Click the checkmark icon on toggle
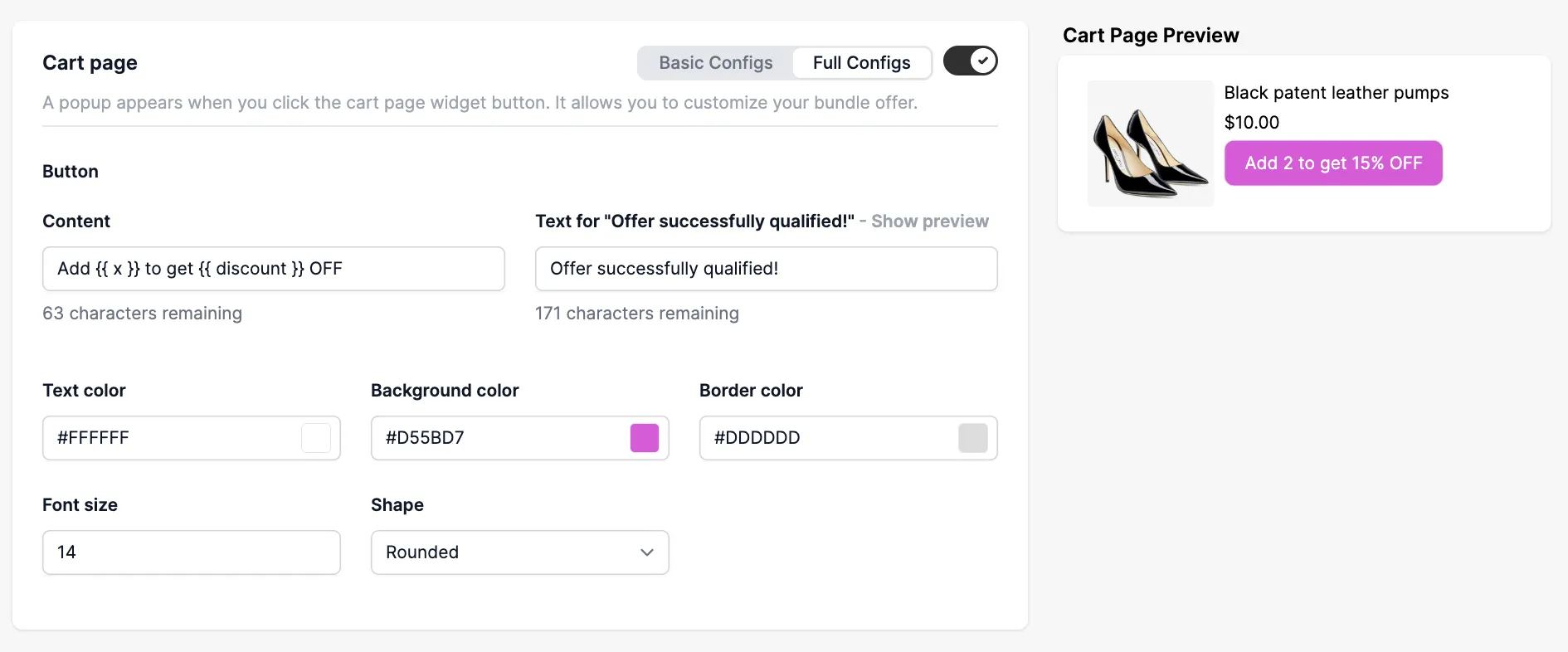 point(983,61)
